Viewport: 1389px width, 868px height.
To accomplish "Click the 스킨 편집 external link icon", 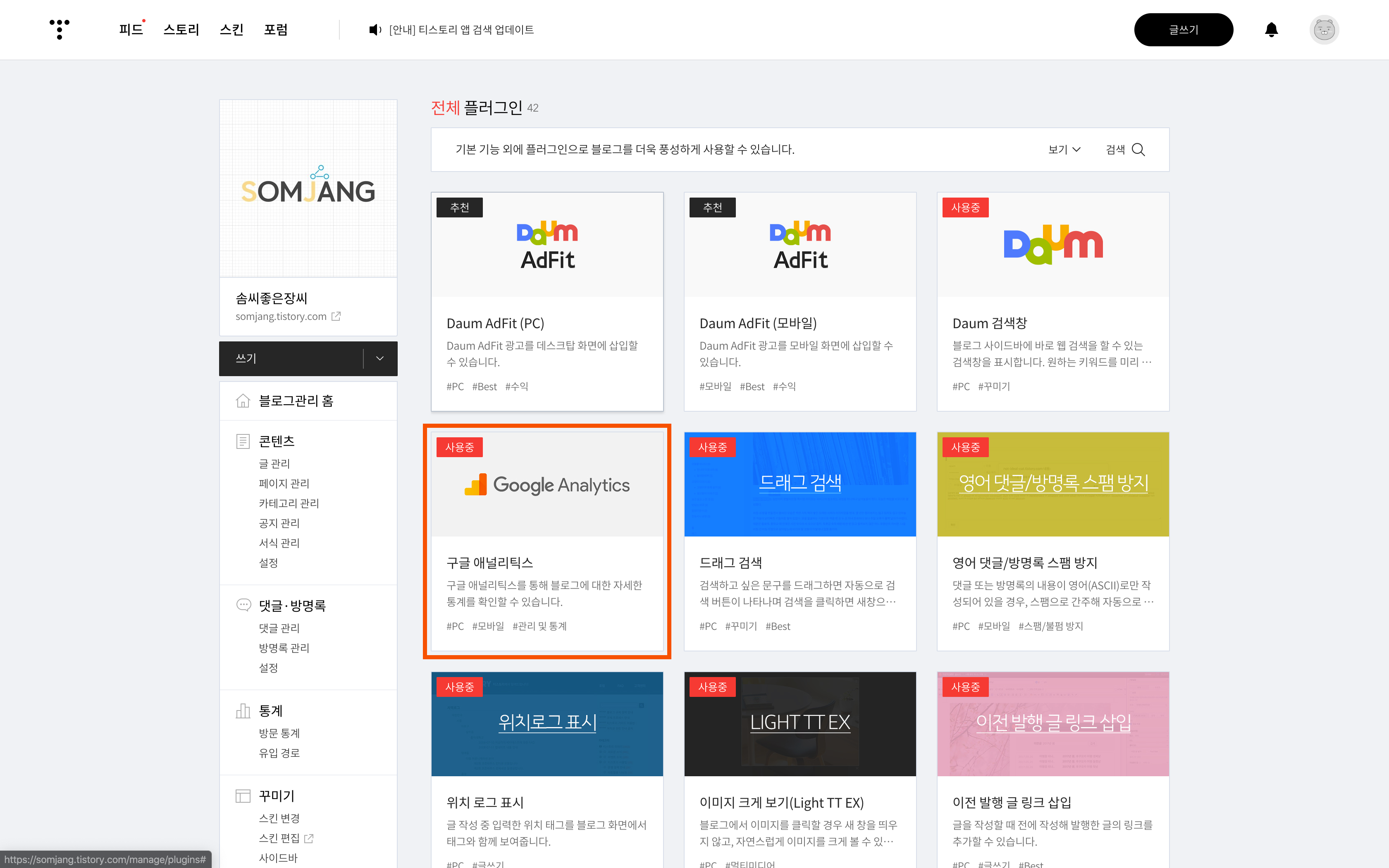I will click(309, 838).
